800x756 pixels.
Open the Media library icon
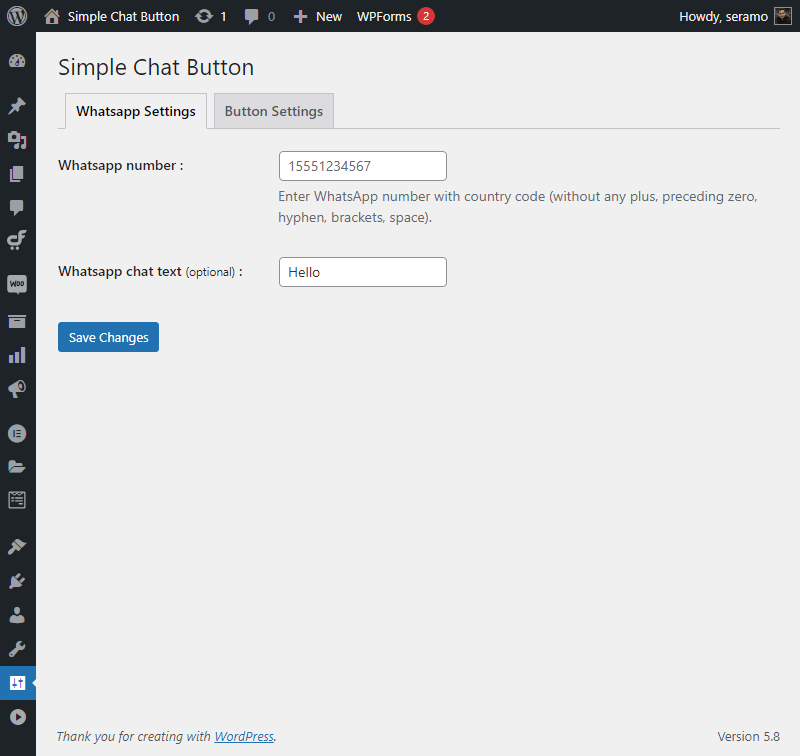(x=17, y=140)
